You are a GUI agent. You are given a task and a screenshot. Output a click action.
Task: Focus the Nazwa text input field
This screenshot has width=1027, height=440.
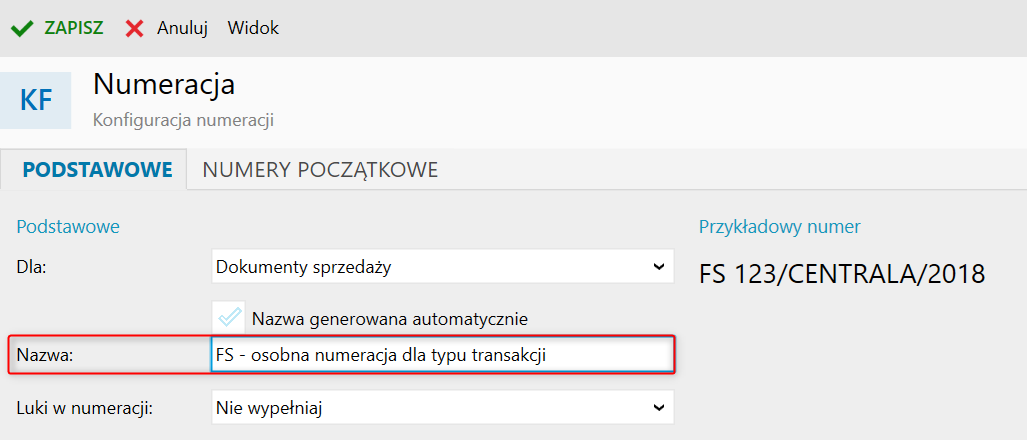[x=440, y=356]
